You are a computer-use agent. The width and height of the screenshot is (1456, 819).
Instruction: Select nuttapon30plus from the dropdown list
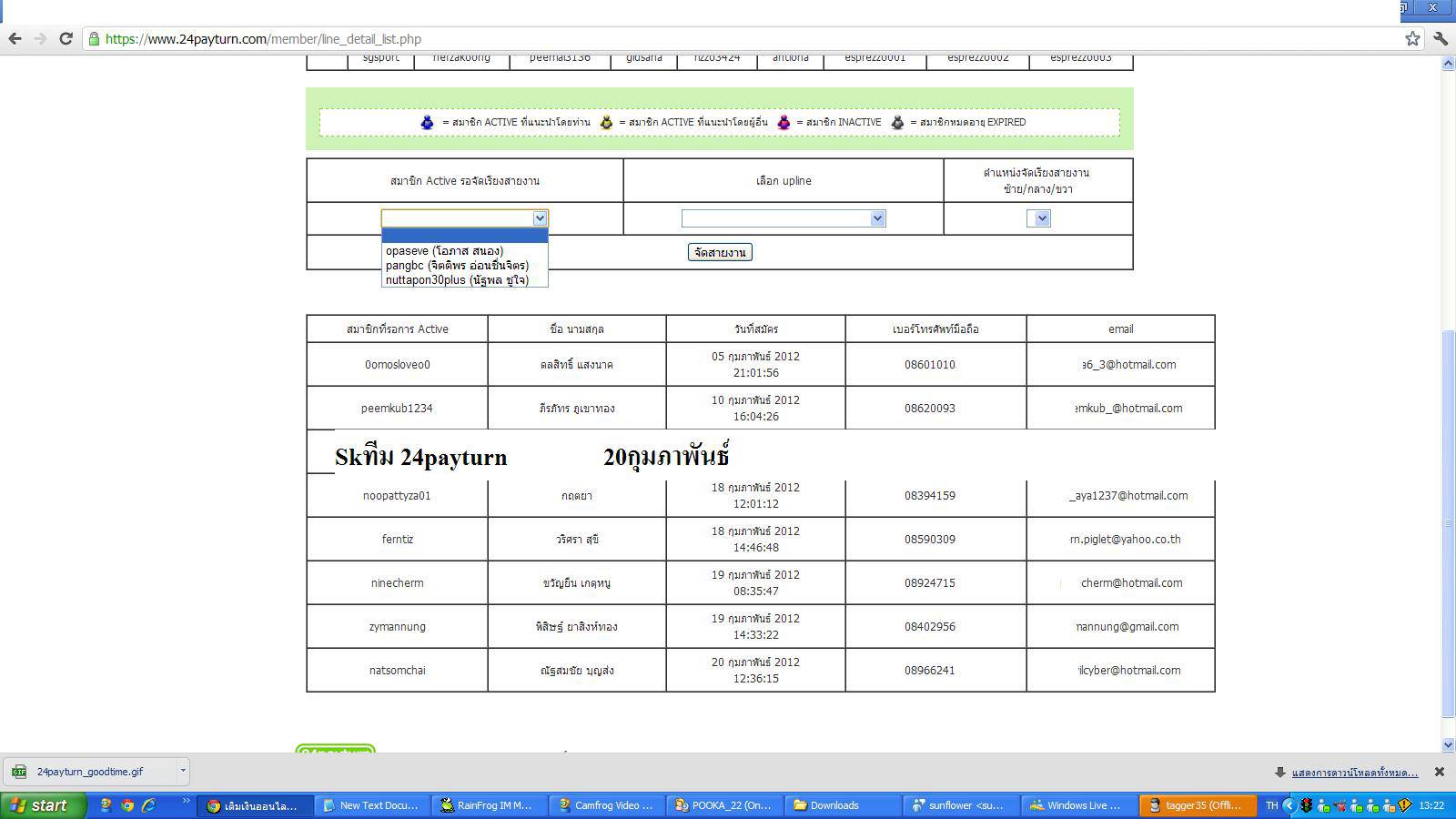(464, 279)
